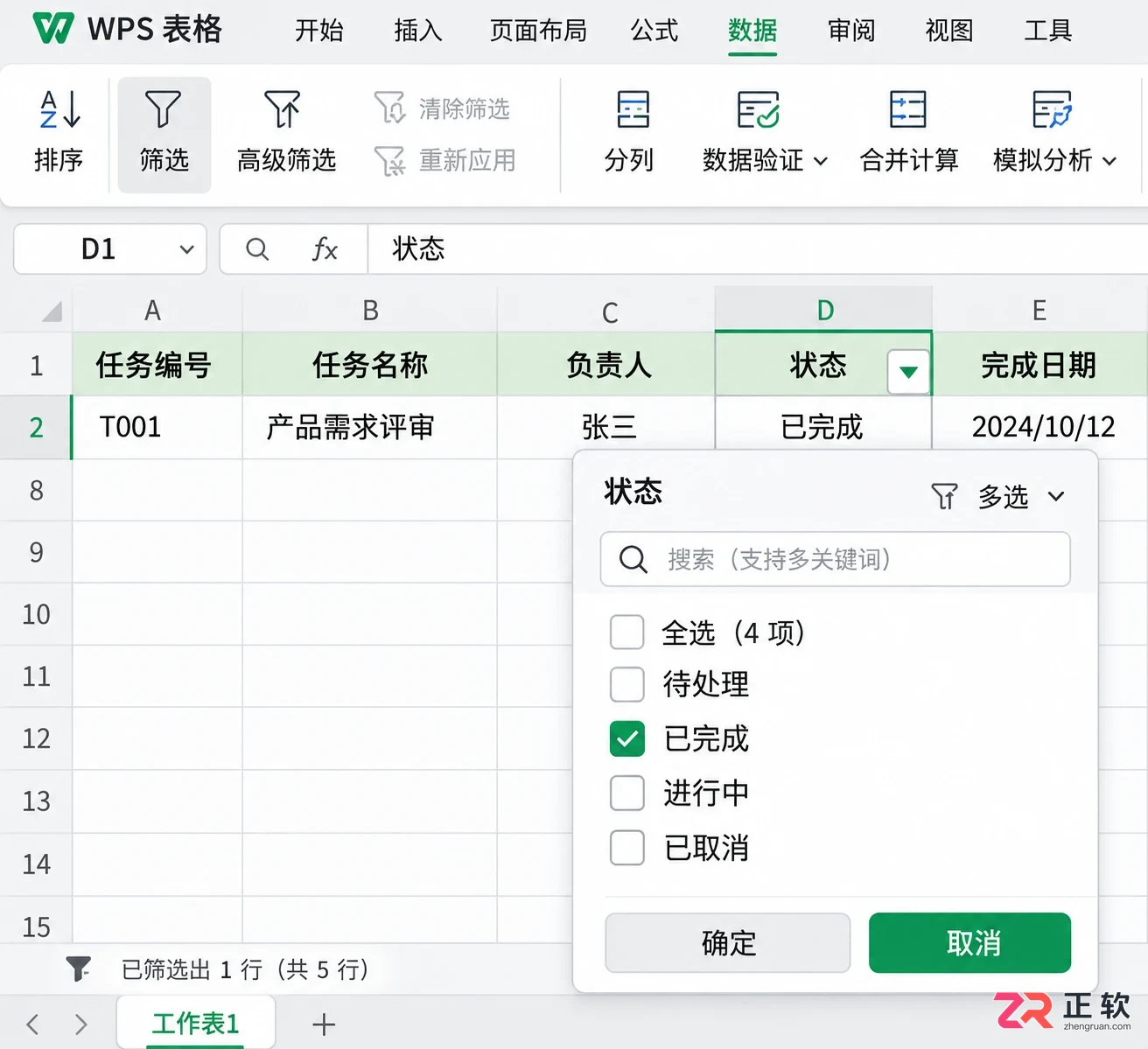The width and height of the screenshot is (1148, 1049).
Task: Click the formula bar content 状态
Action: [x=418, y=249]
